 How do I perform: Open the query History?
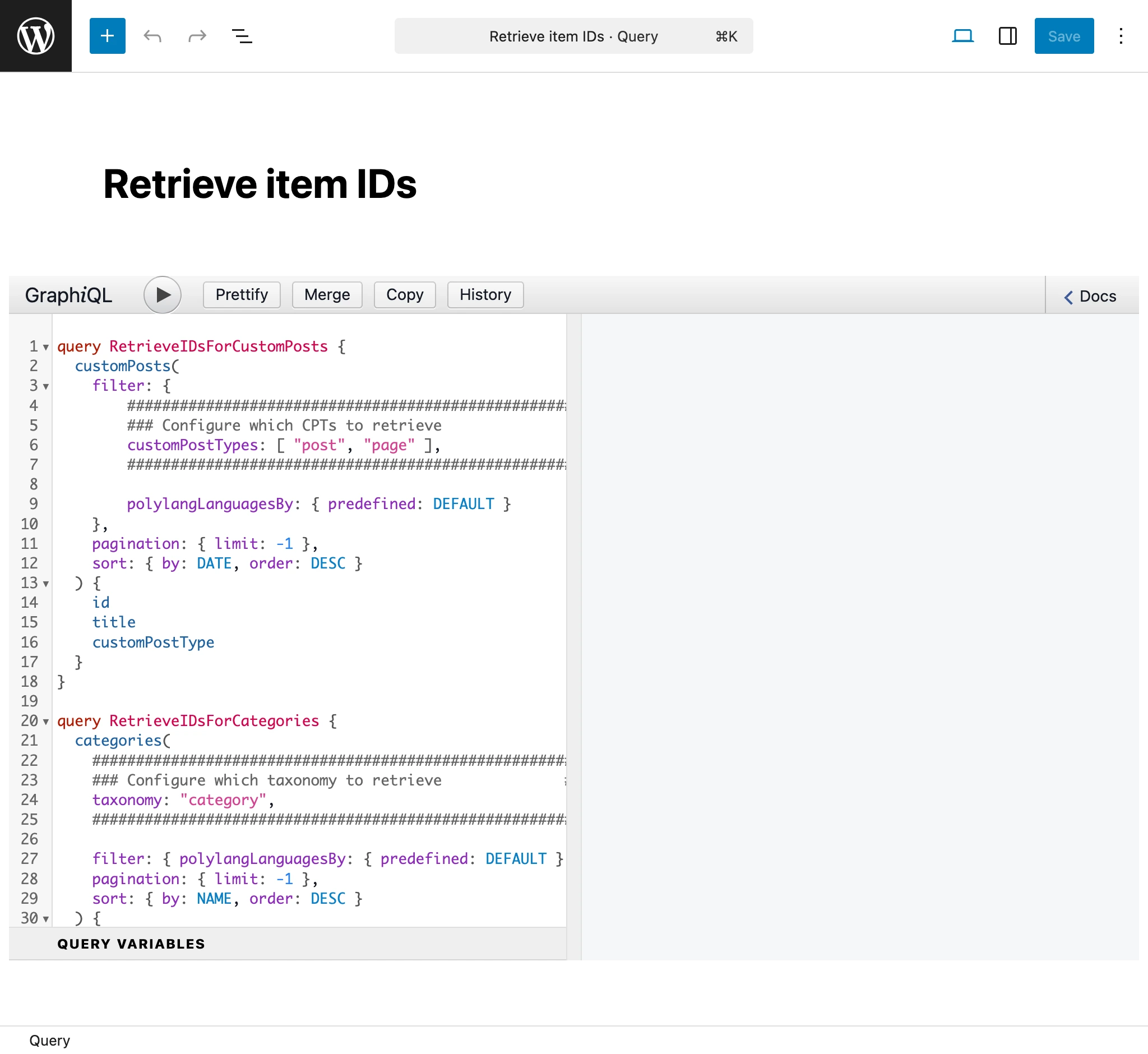(485, 295)
